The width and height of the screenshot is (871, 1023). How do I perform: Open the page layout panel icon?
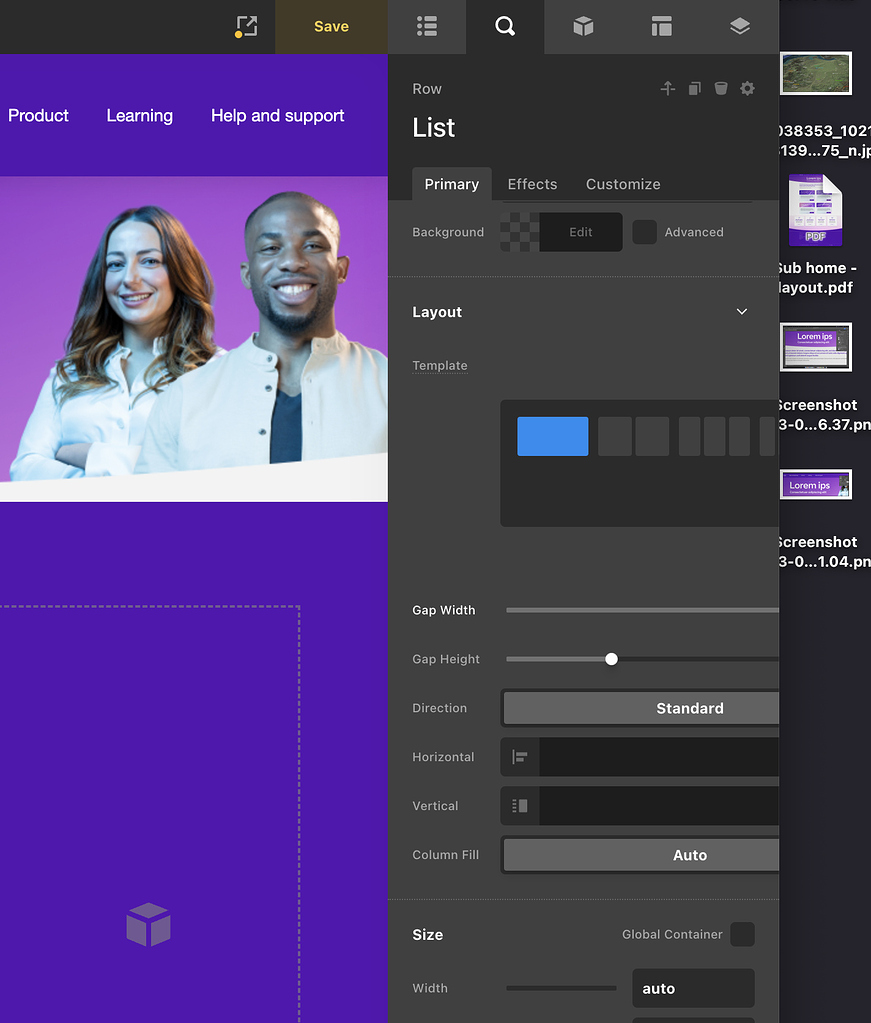click(x=661, y=27)
